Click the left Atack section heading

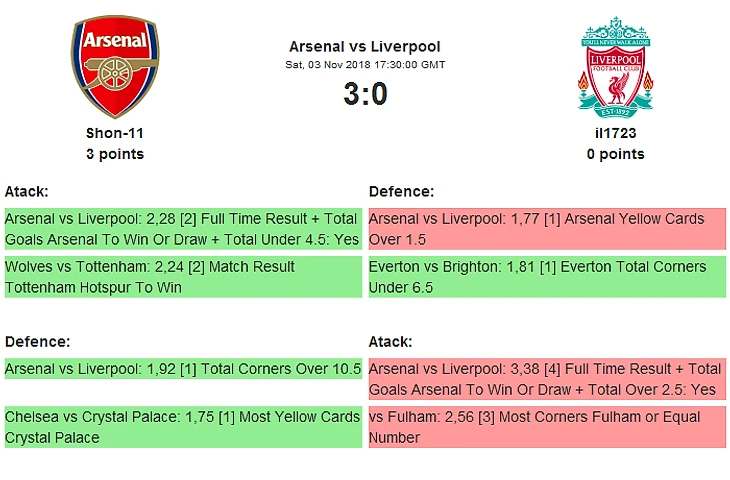pos(27,191)
